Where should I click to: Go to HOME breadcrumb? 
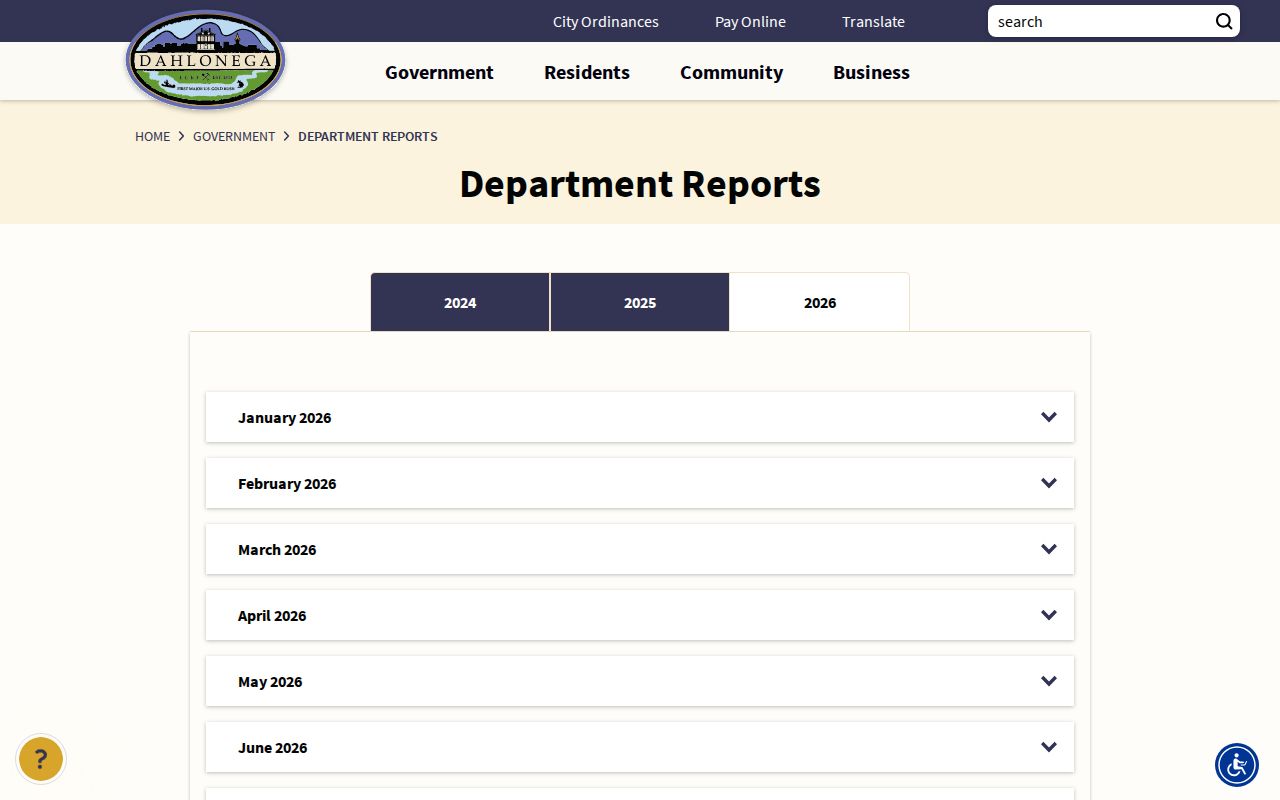[153, 136]
